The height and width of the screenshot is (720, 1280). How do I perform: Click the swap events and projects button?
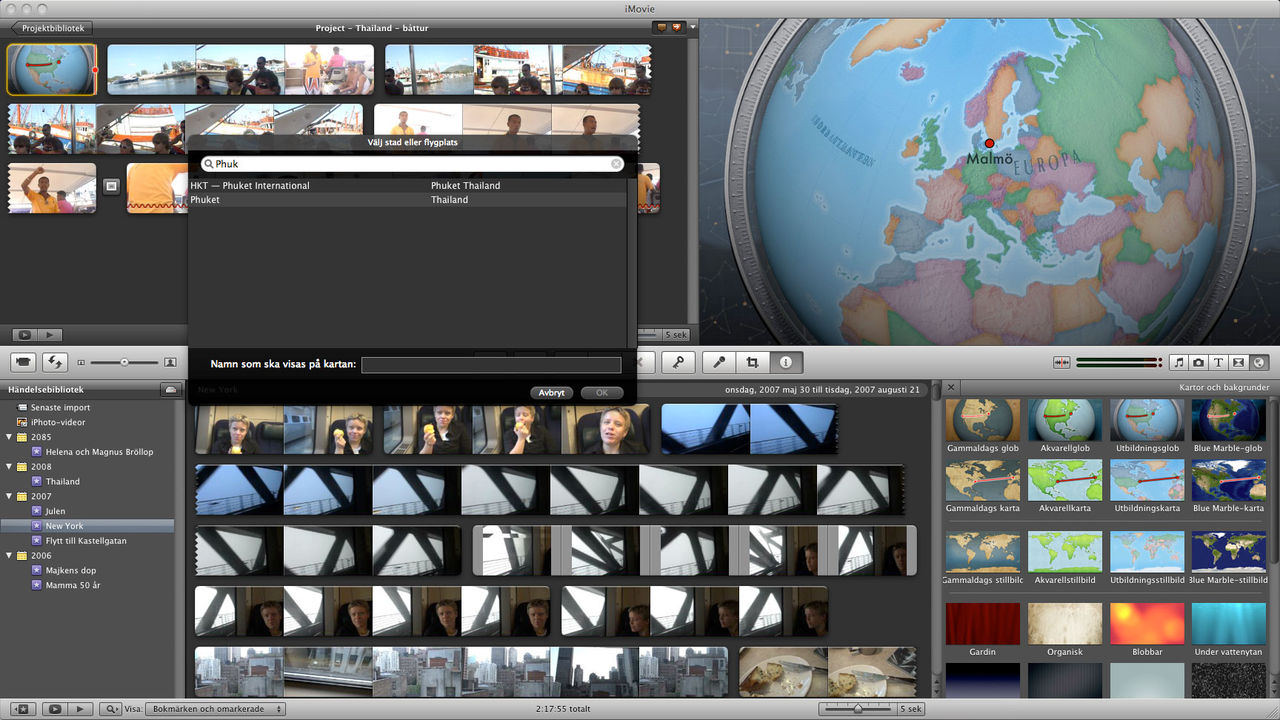pyautogui.click(x=55, y=362)
